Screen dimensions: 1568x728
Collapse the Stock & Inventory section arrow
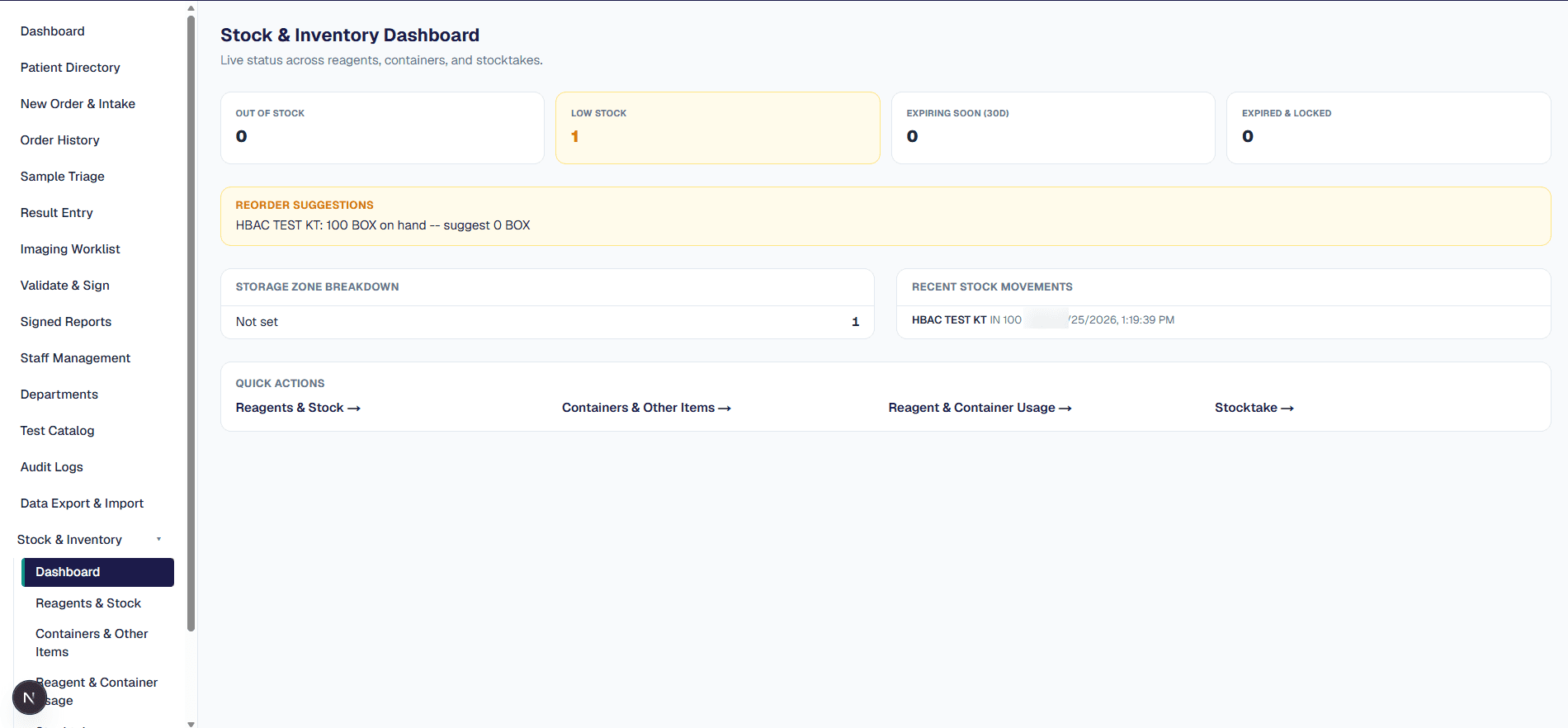pyautogui.click(x=158, y=539)
